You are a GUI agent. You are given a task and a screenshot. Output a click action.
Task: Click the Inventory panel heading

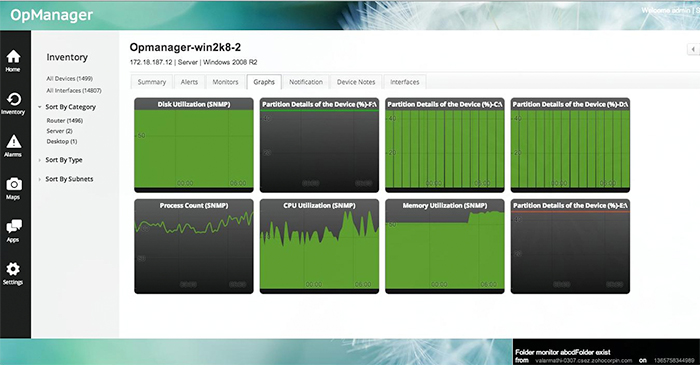pos(67,57)
